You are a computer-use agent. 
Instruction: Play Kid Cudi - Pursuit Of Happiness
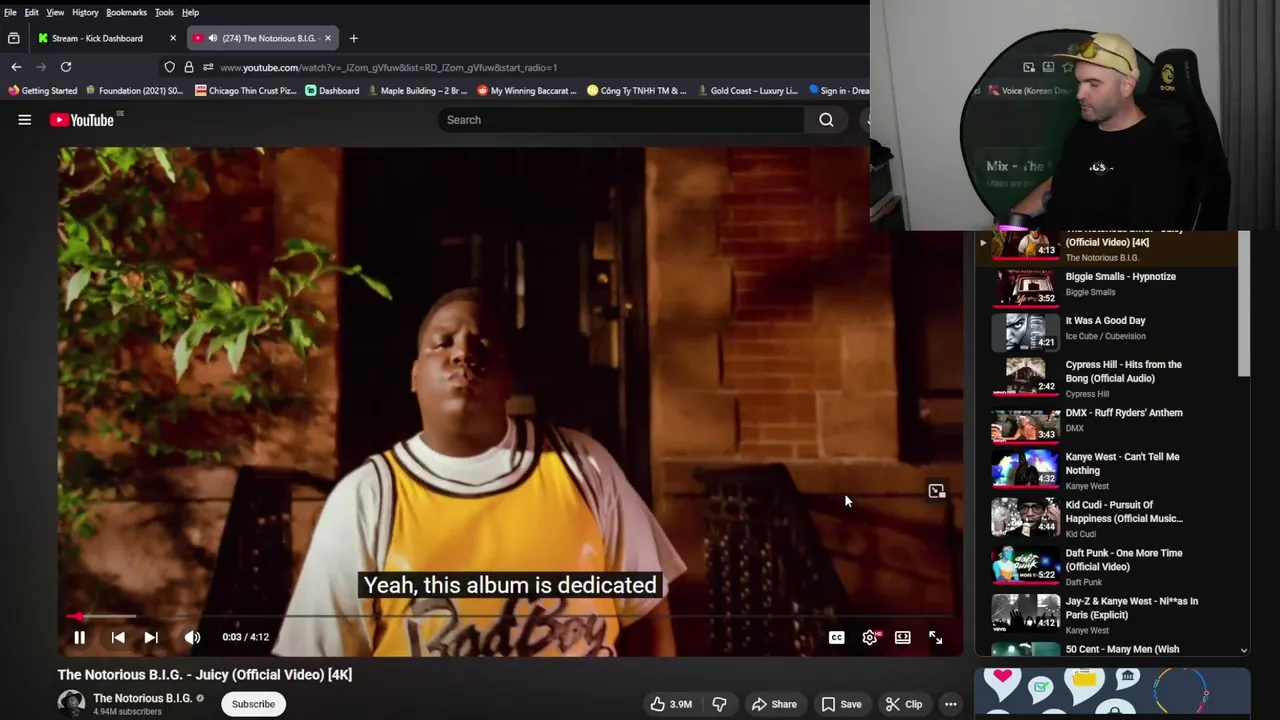coord(1107,518)
